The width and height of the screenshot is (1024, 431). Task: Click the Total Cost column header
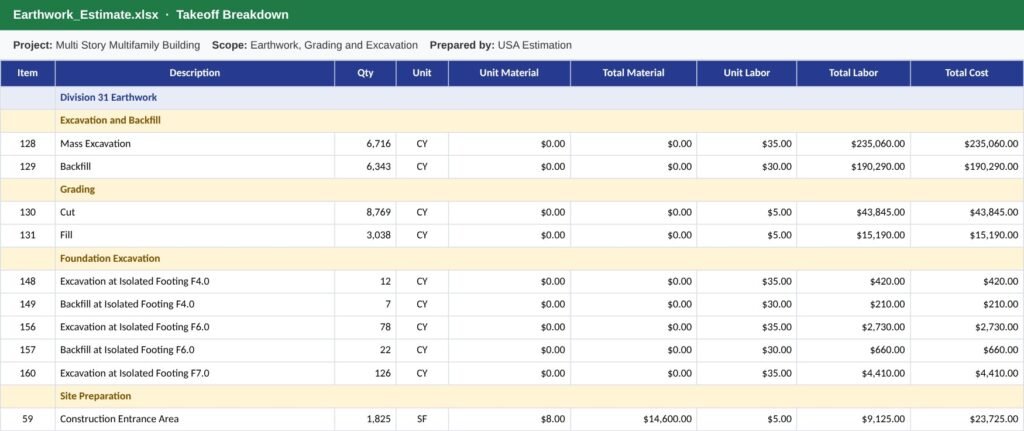pos(967,73)
